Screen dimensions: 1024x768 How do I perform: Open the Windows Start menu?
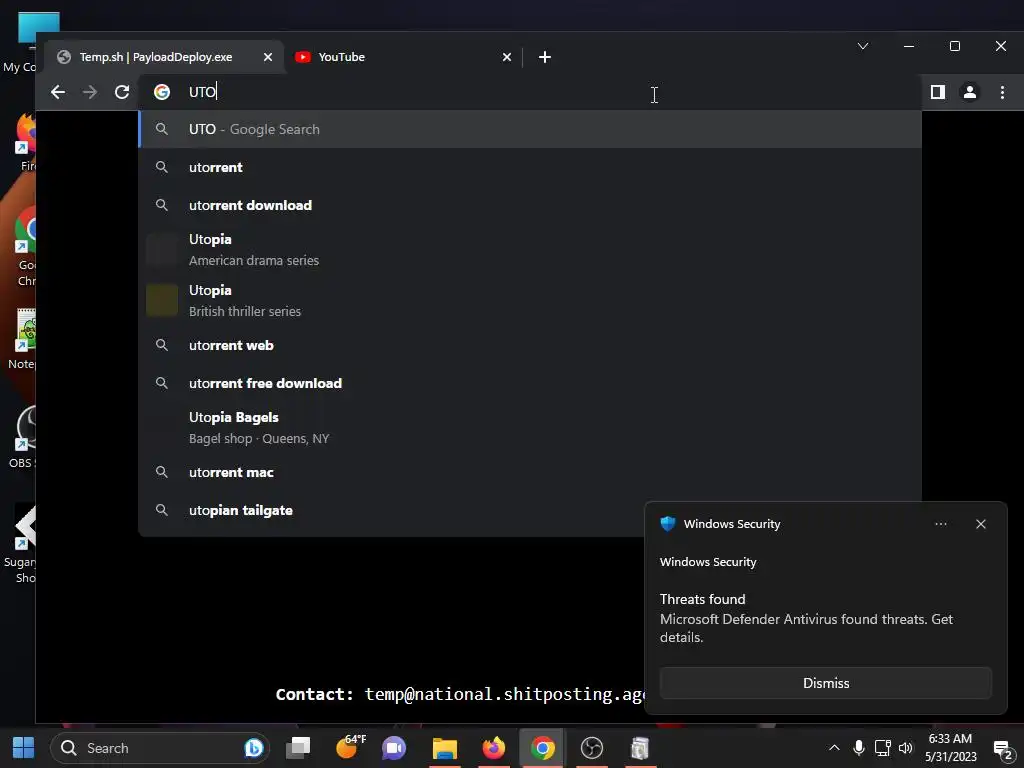[x=24, y=748]
